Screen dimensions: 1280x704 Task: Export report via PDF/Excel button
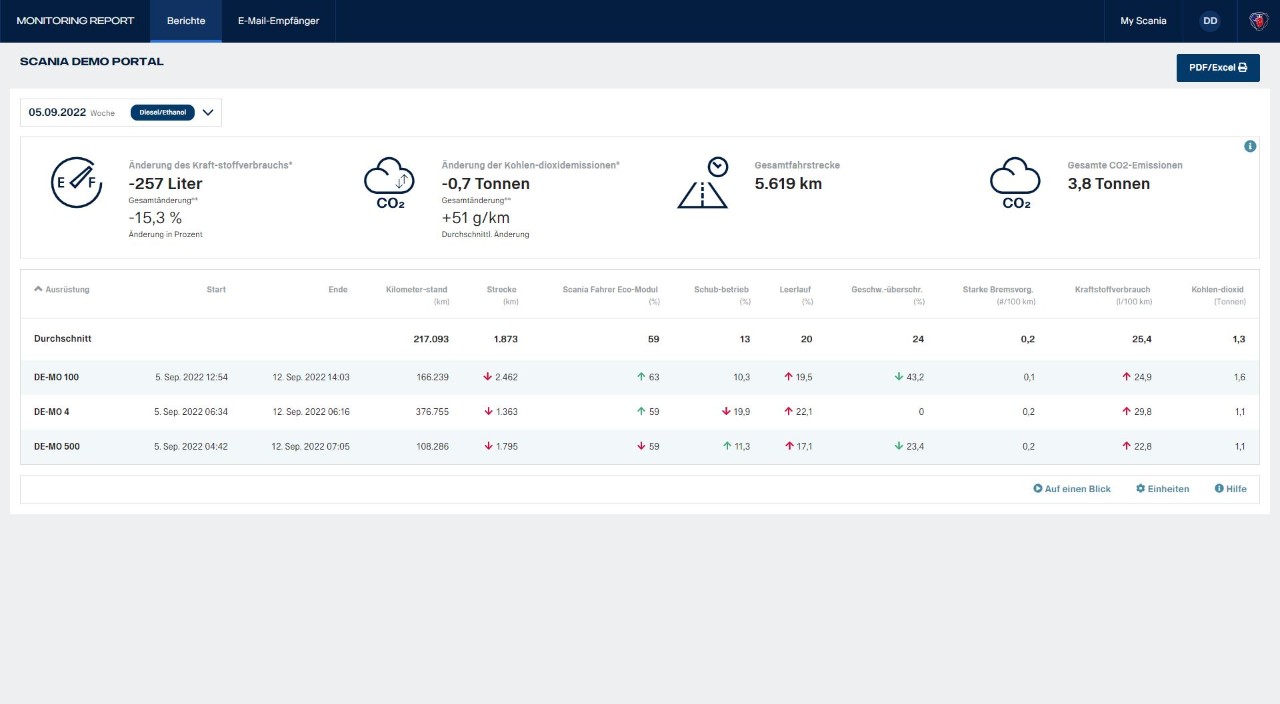[x=1218, y=68]
